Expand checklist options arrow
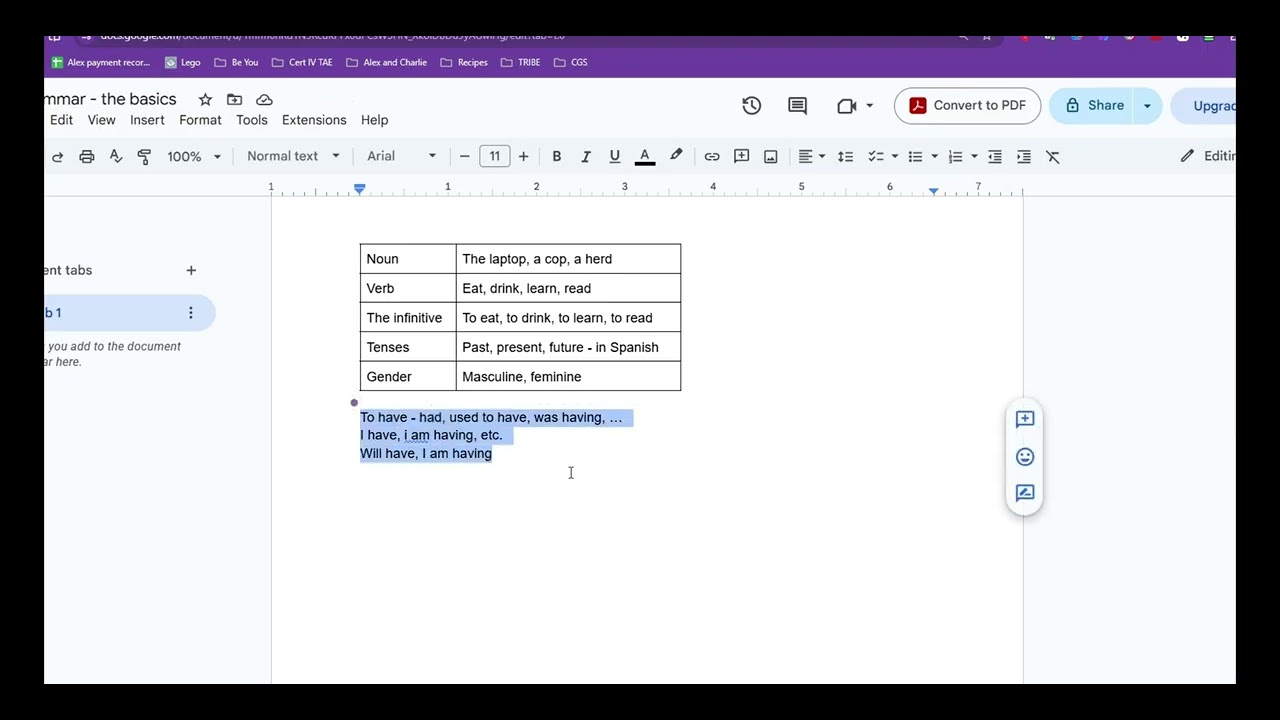The width and height of the screenshot is (1280, 720). click(x=895, y=157)
